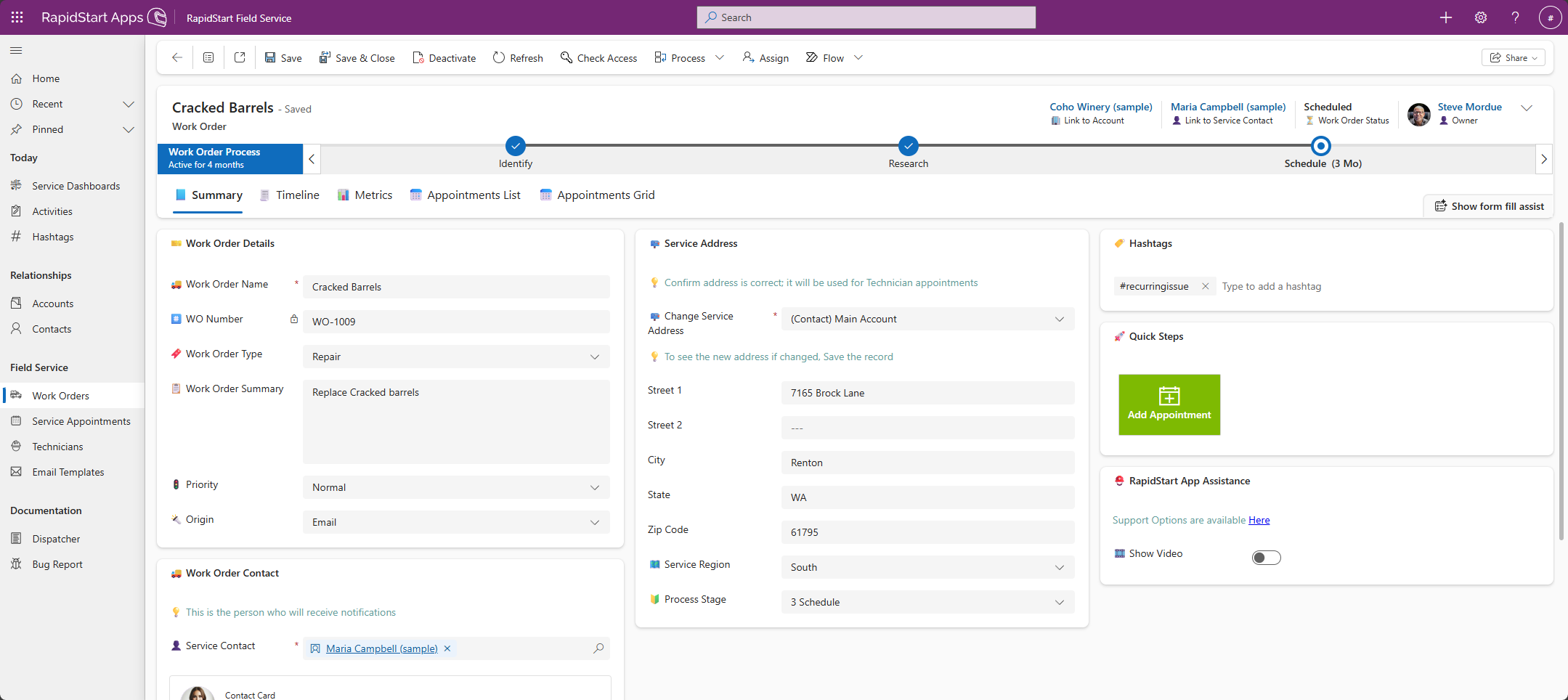The height and width of the screenshot is (700, 1568).
Task: Open the Appointments List tab
Action: click(x=465, y=195)
